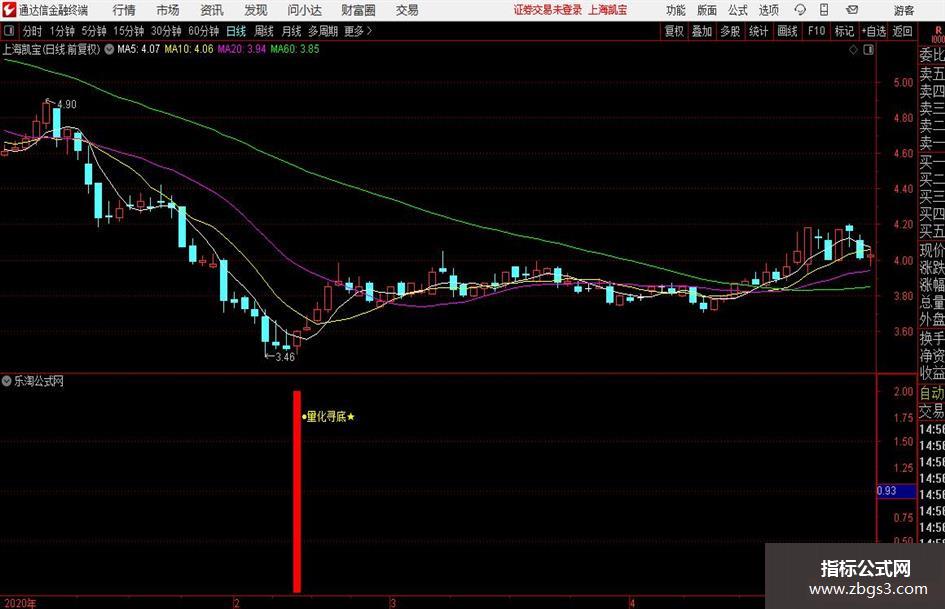This screenshot has width=945, height=609.
Task: Switch to 分时 chart tab
Action: coord(32,31)
